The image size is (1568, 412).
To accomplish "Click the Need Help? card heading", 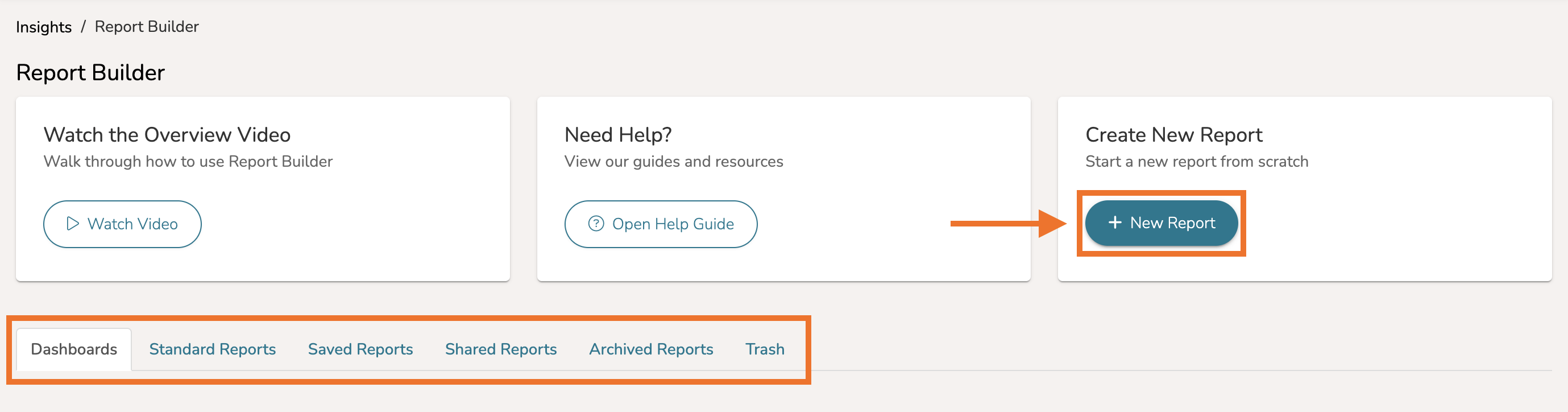I will click(x=618, y=135).
